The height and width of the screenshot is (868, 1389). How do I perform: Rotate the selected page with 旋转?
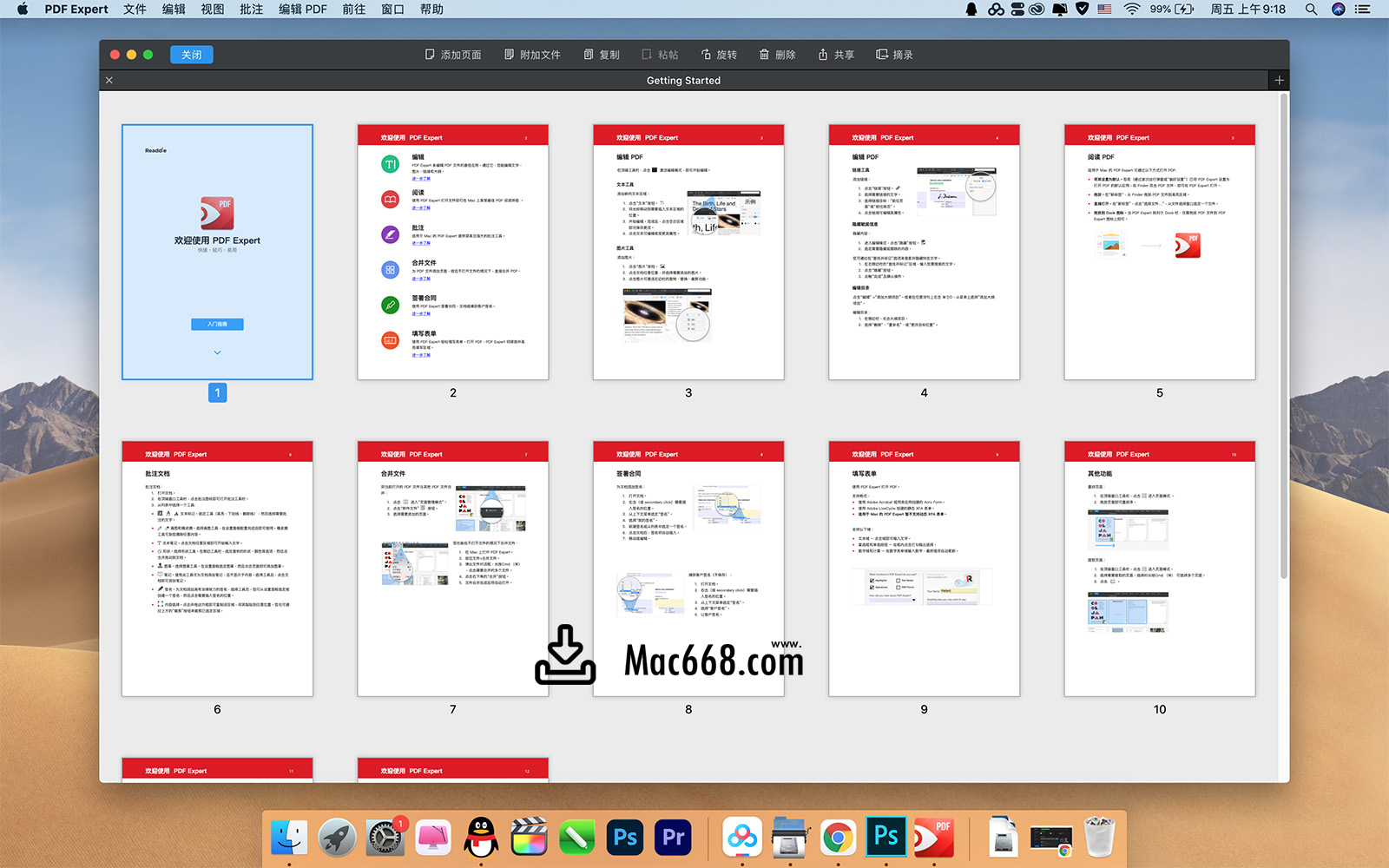[x=719, y=55]
